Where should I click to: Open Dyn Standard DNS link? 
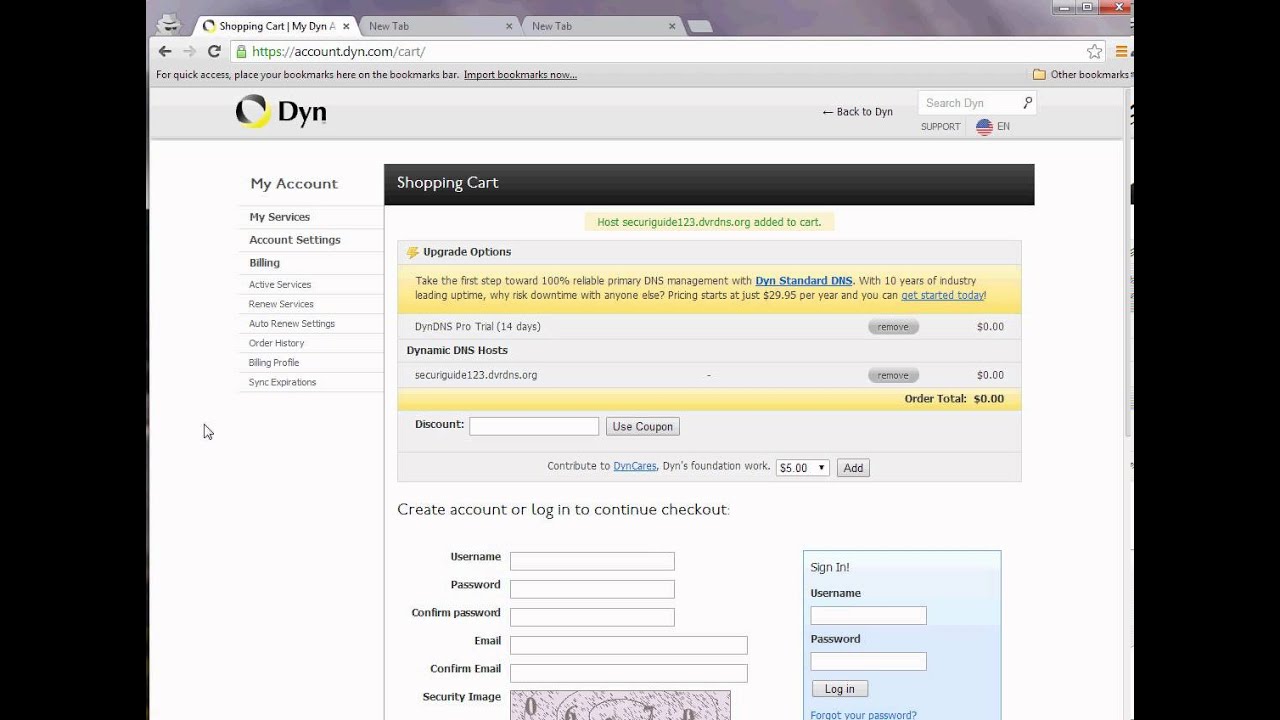click(804, 281)
